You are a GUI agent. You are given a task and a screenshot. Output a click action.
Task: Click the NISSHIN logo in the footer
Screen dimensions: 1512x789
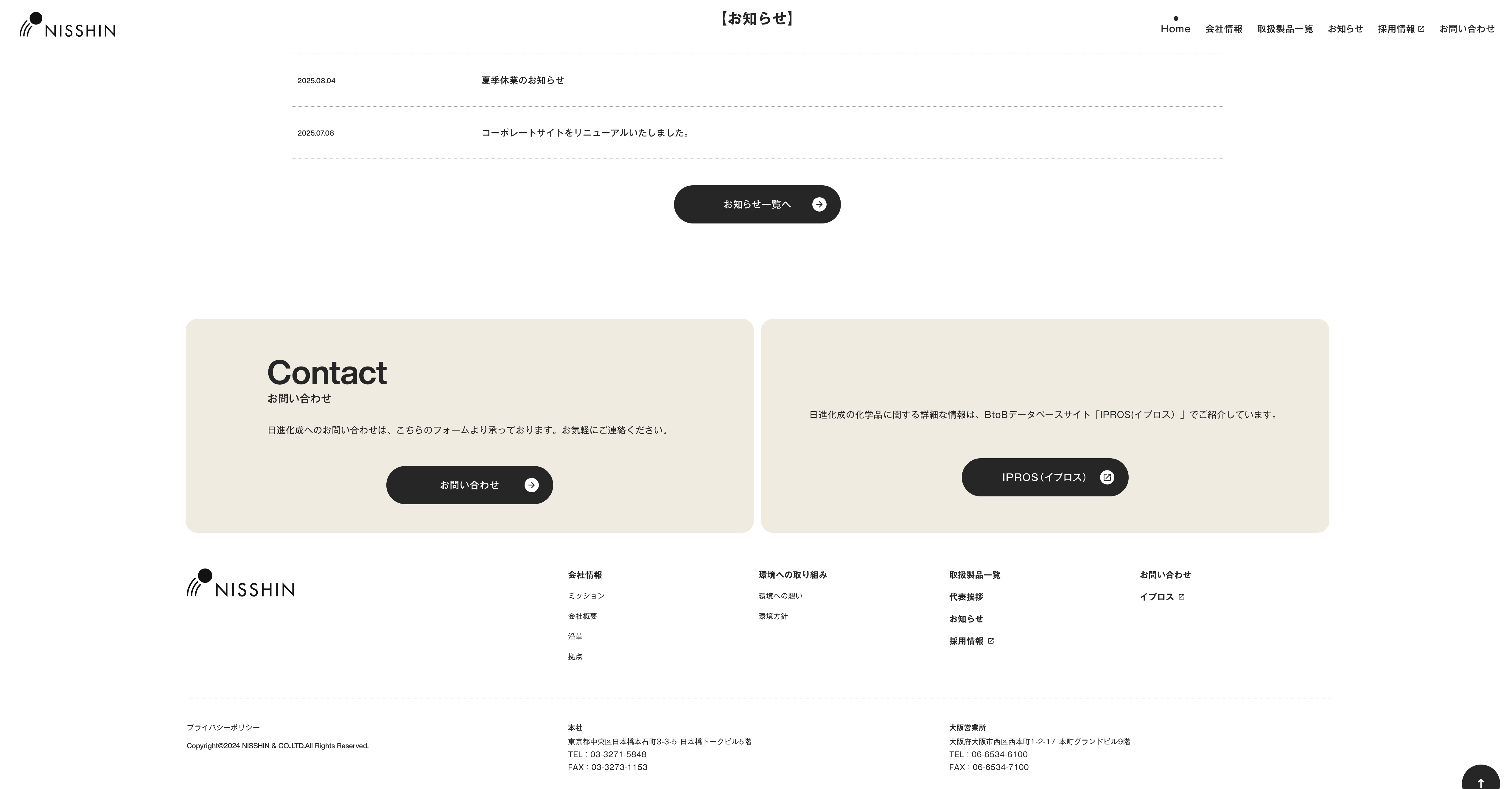click(241, 583)
